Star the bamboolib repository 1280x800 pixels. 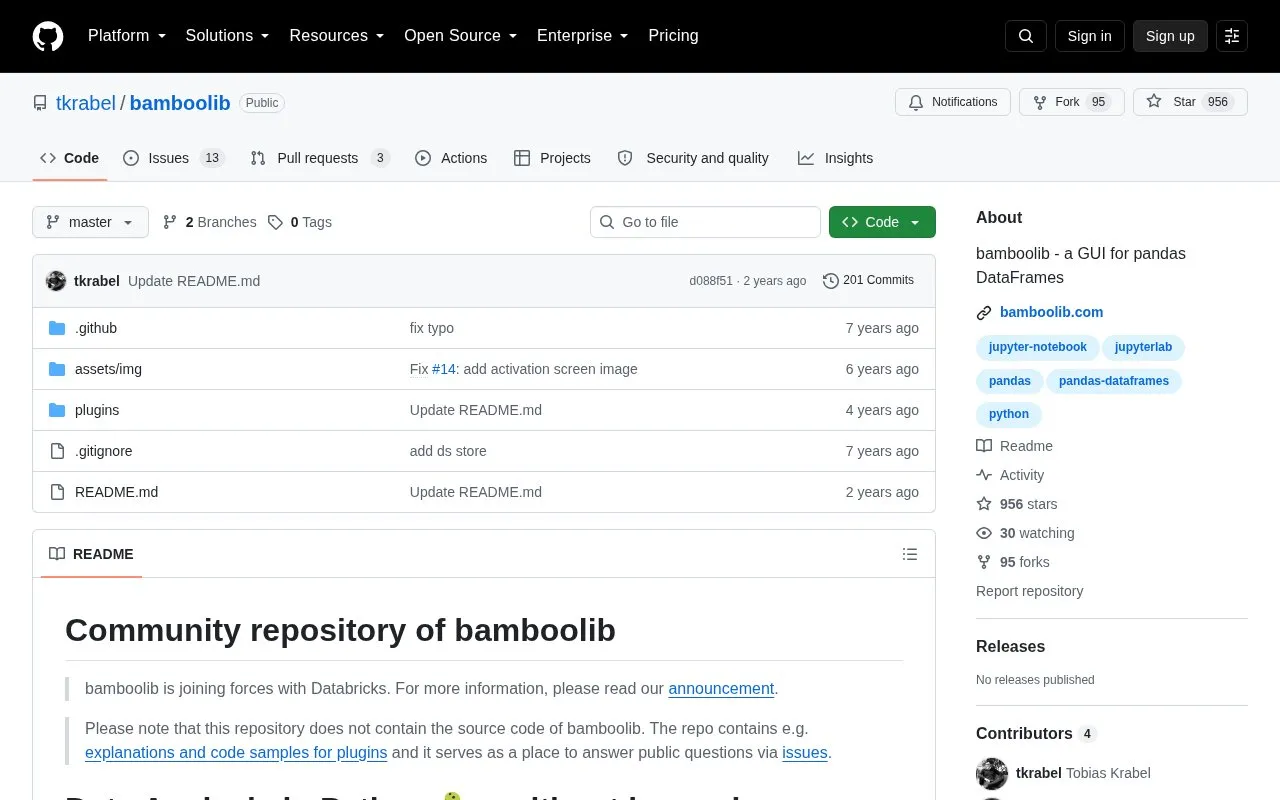[1190, 102]
